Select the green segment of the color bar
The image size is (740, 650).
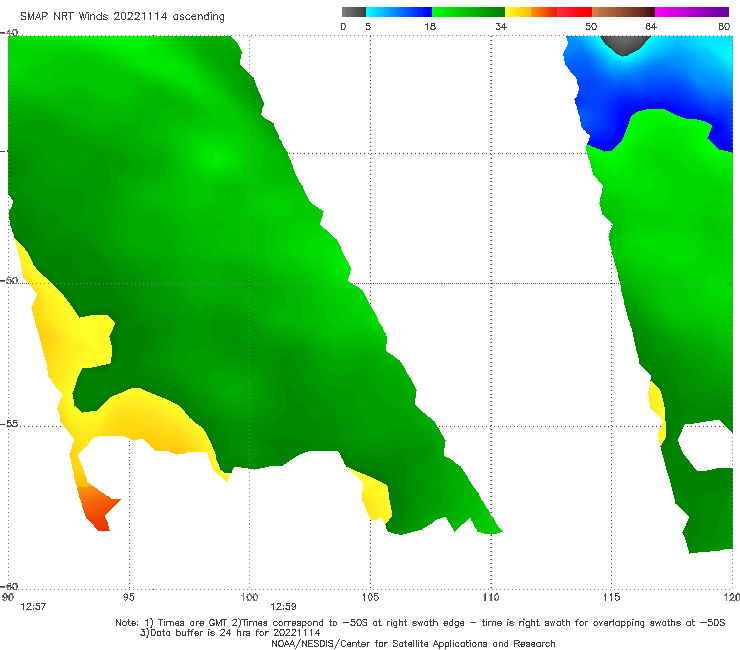pos(468,12)
